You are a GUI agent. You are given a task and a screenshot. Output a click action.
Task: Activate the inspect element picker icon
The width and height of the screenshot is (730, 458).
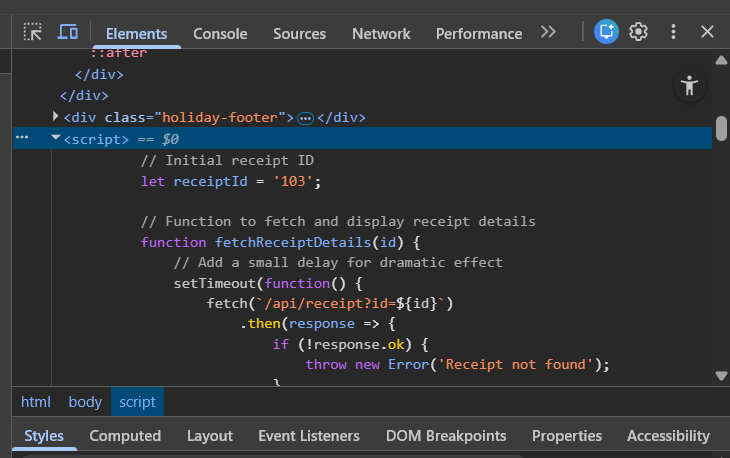(33, 32)
